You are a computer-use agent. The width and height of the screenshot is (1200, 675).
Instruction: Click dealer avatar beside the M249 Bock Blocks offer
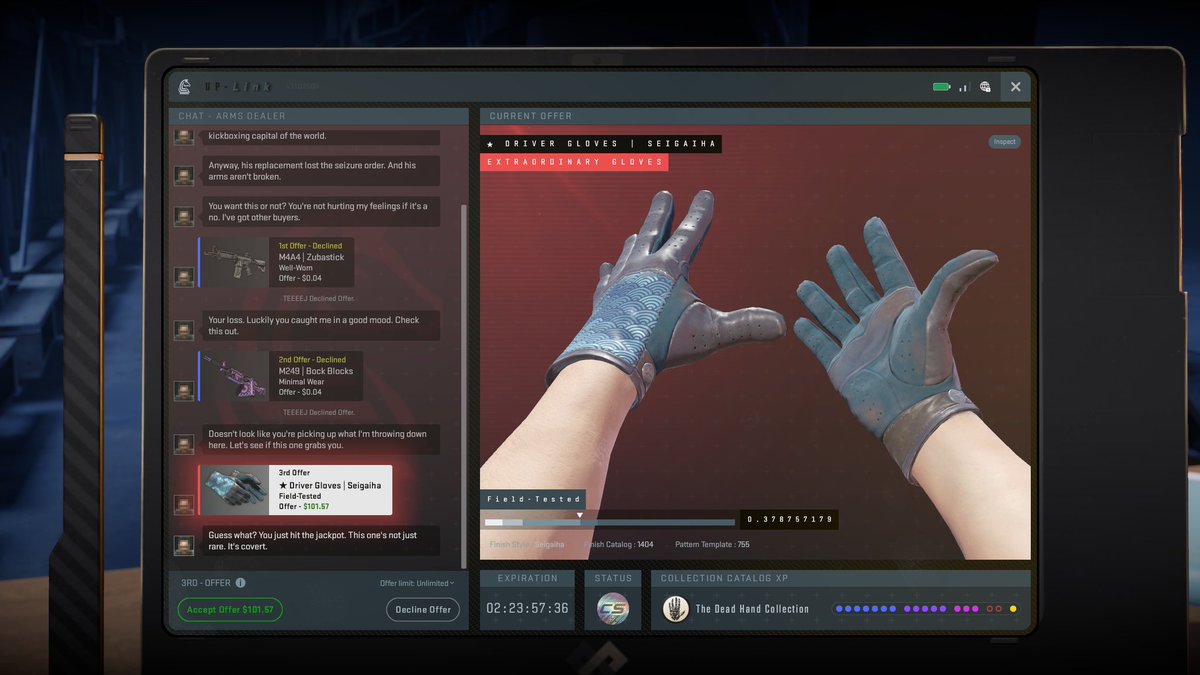(x=184, y=391)
